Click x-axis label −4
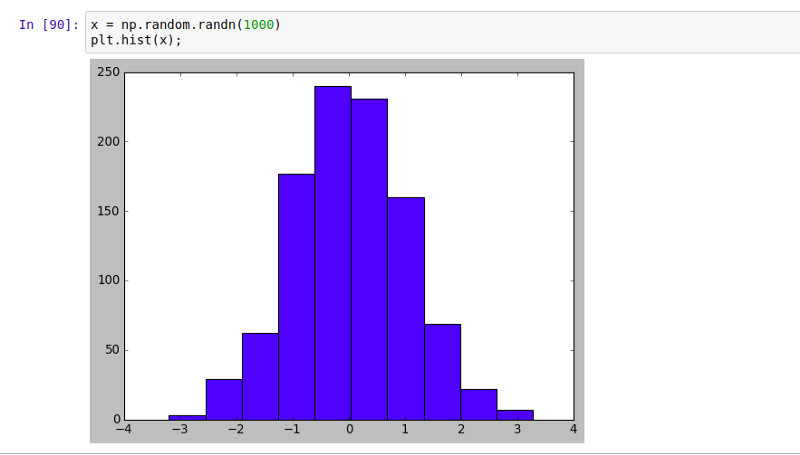 coord(124,429)
